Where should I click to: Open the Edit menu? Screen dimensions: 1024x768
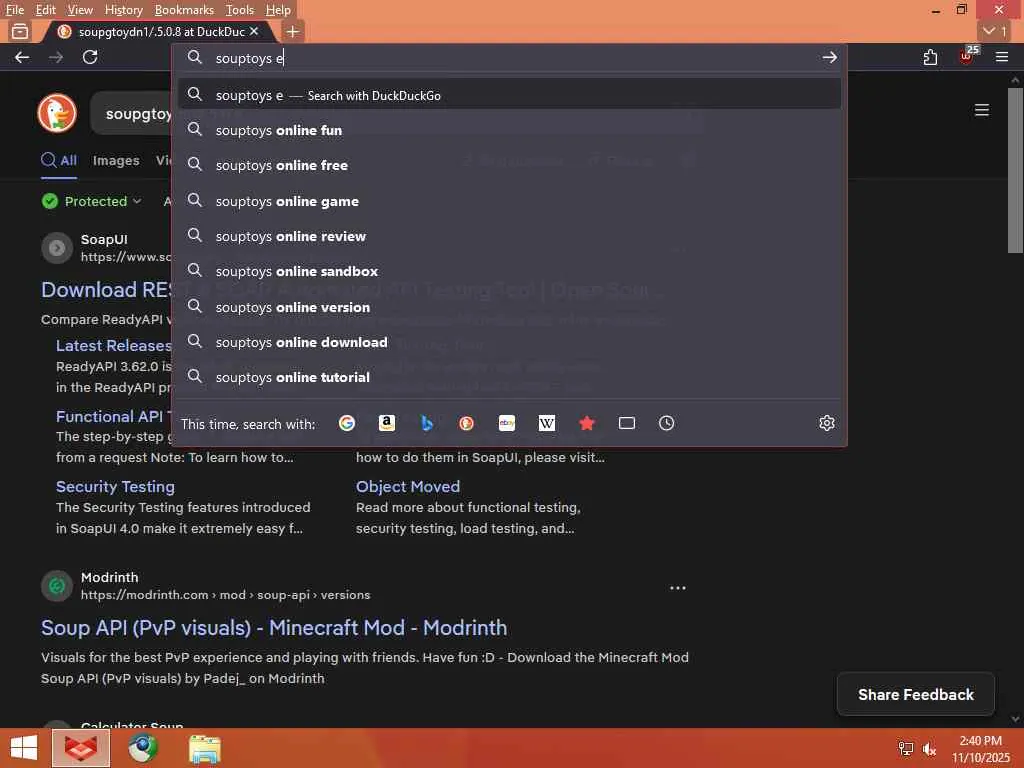[x=45, y=10]
